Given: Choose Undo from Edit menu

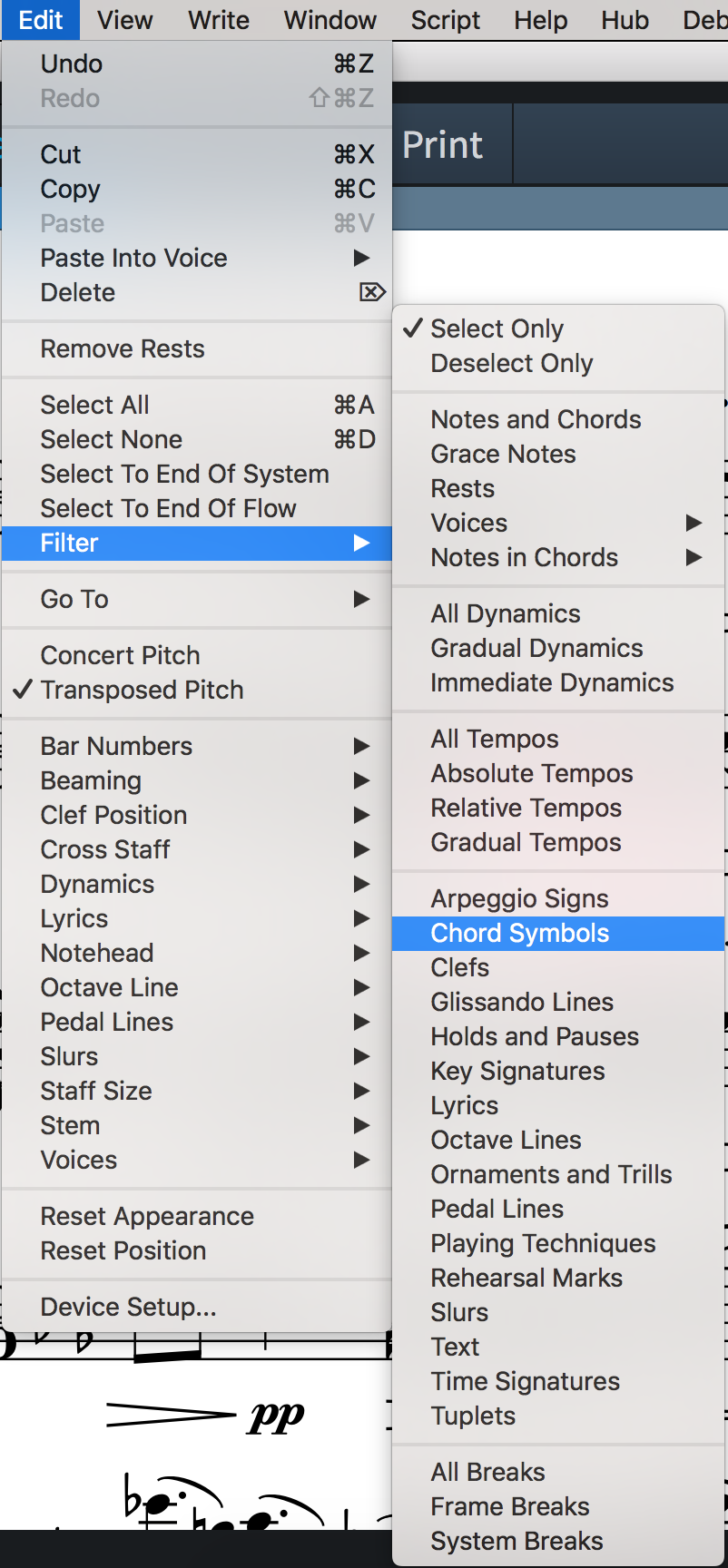Looking at the screenshot, I should tap(197, 64).
